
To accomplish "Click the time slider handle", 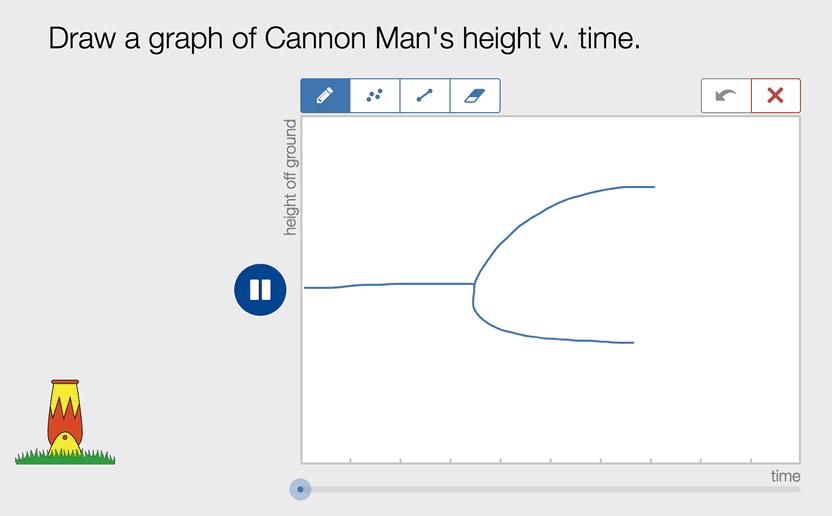I will point(300,489).
